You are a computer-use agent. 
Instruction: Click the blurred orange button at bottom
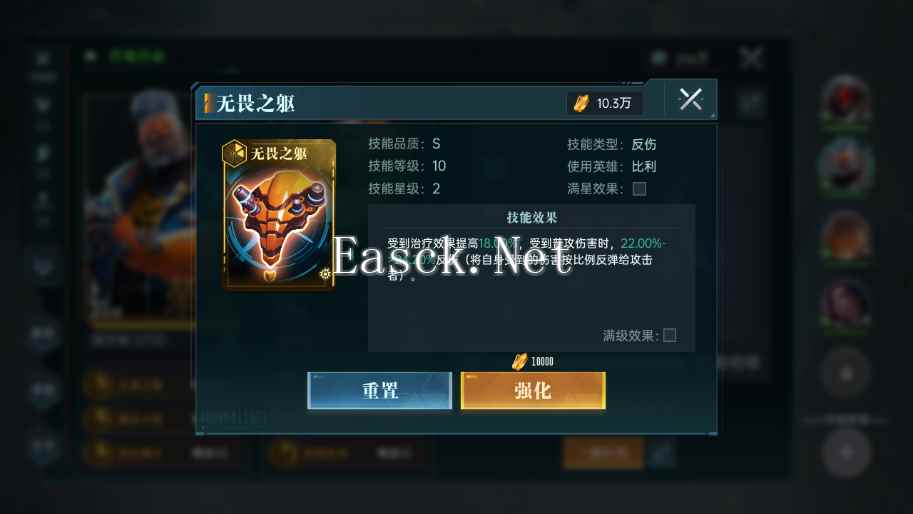tap(603, 452)
